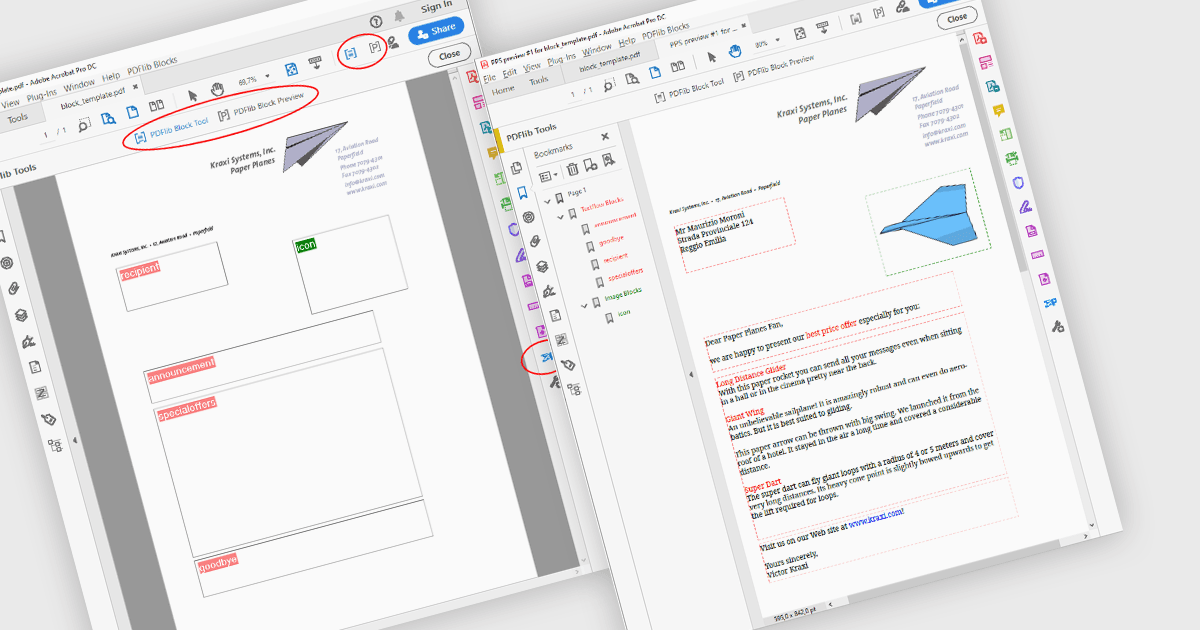
Task: Open the help question mark icon
Action: 376,21
